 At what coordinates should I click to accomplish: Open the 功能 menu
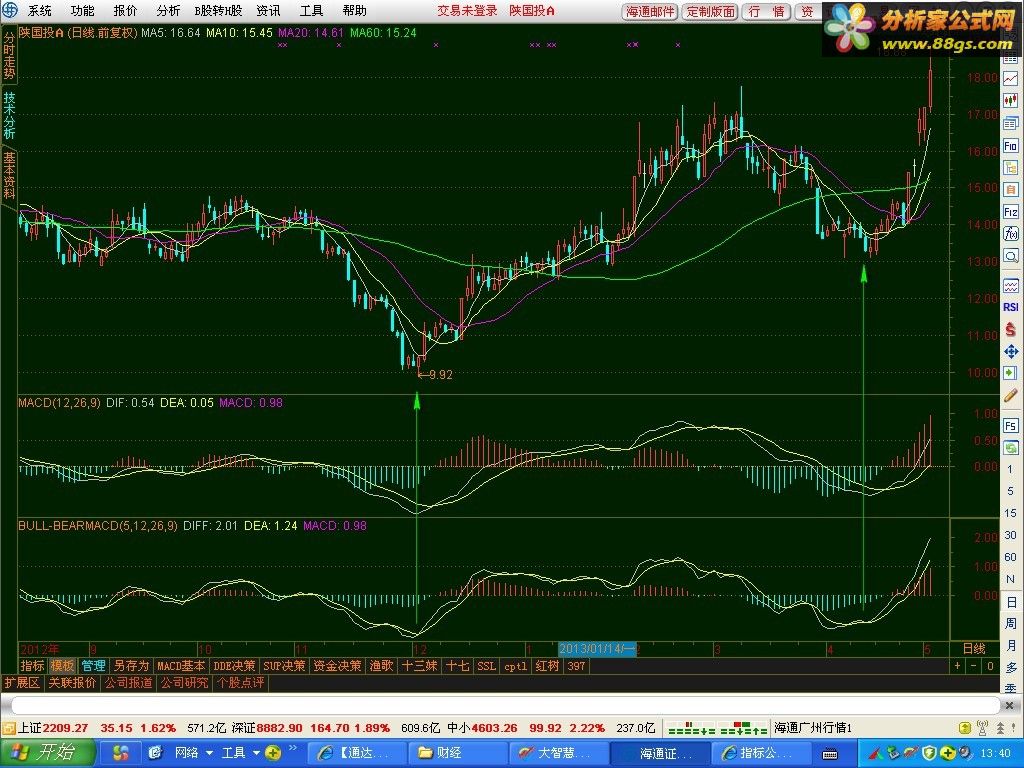click(x=82, y=10)
